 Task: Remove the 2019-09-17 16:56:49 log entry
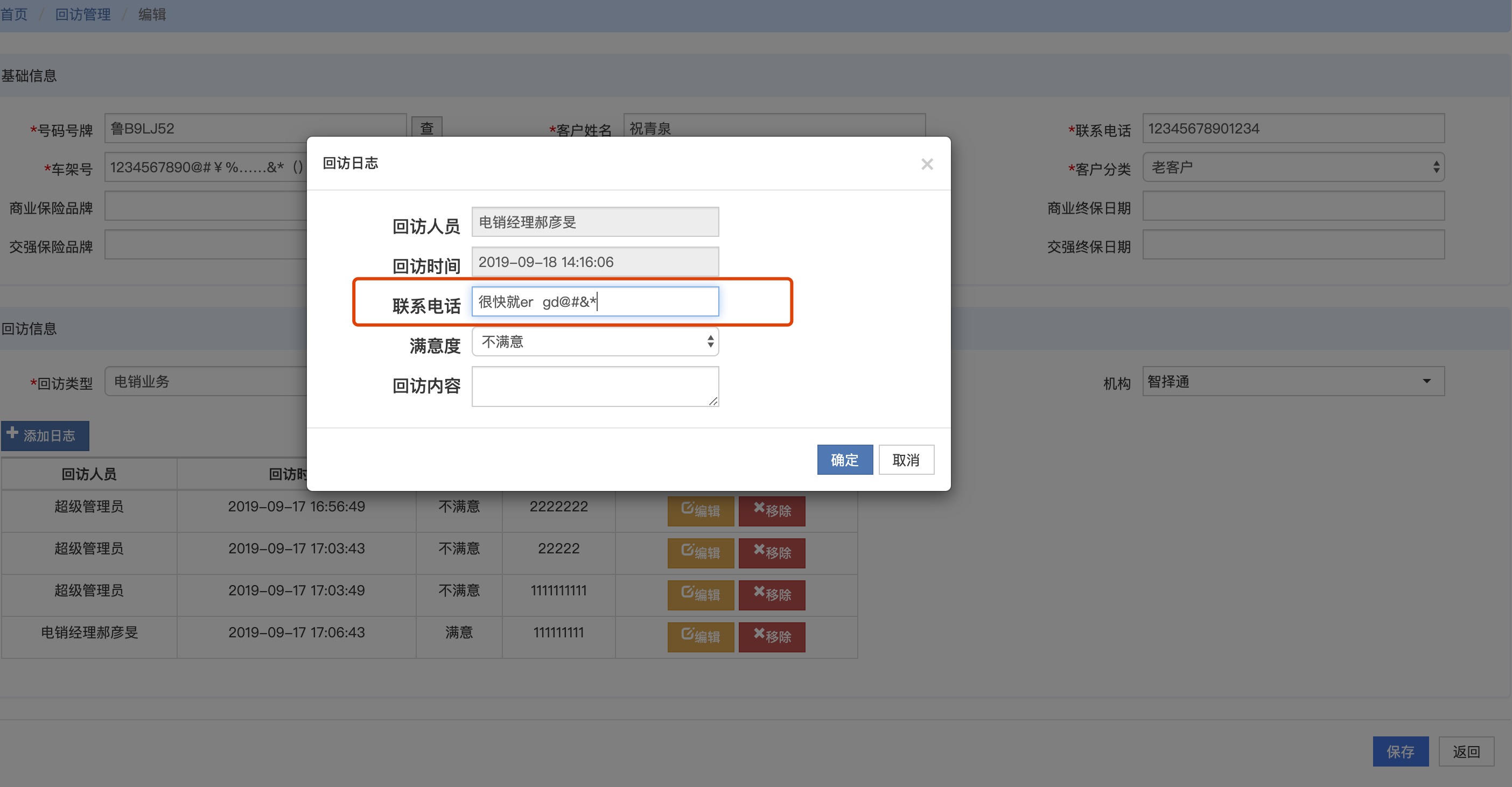[771, 511]
